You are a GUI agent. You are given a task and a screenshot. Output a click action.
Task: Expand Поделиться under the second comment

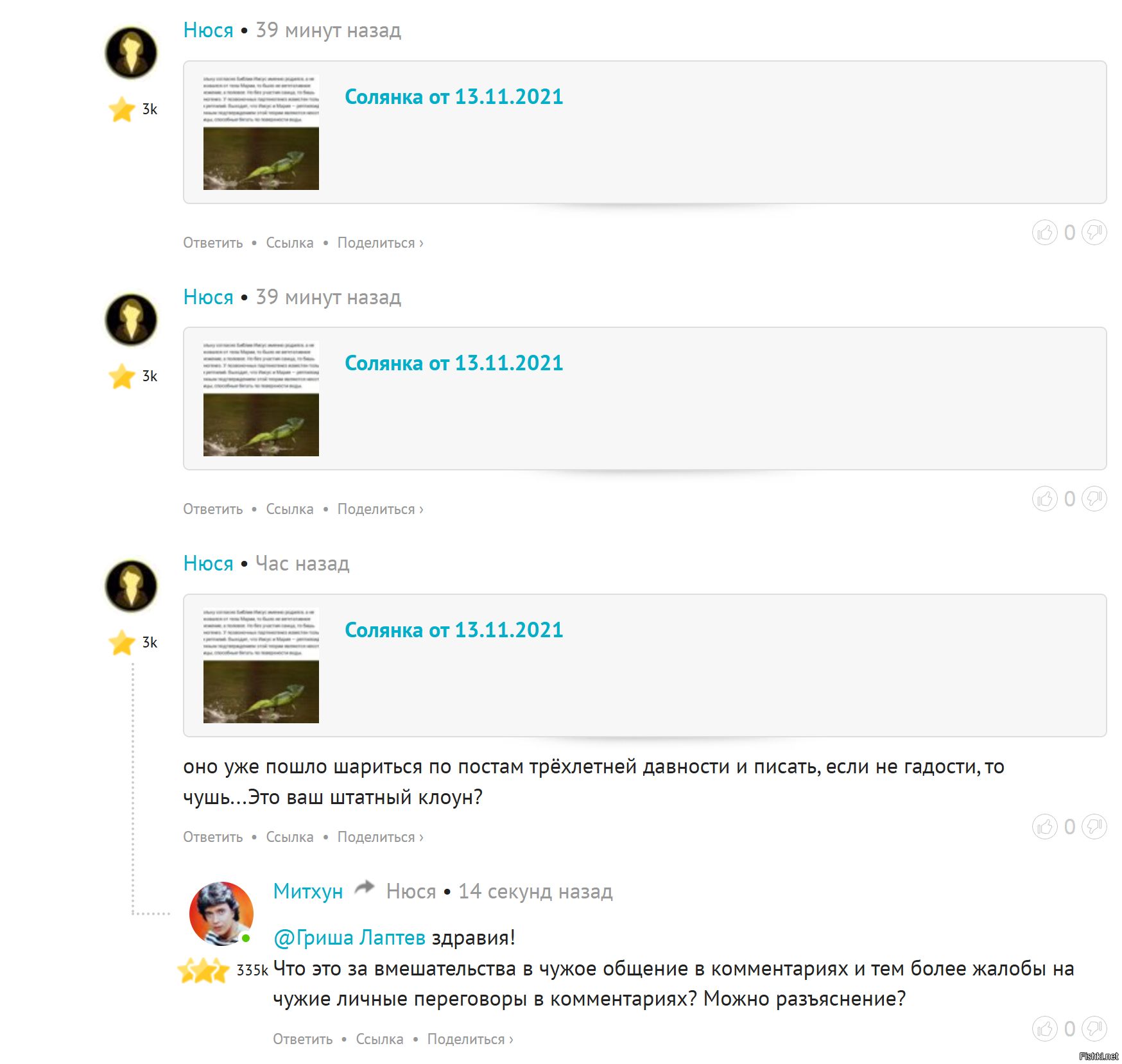[380, 510]
